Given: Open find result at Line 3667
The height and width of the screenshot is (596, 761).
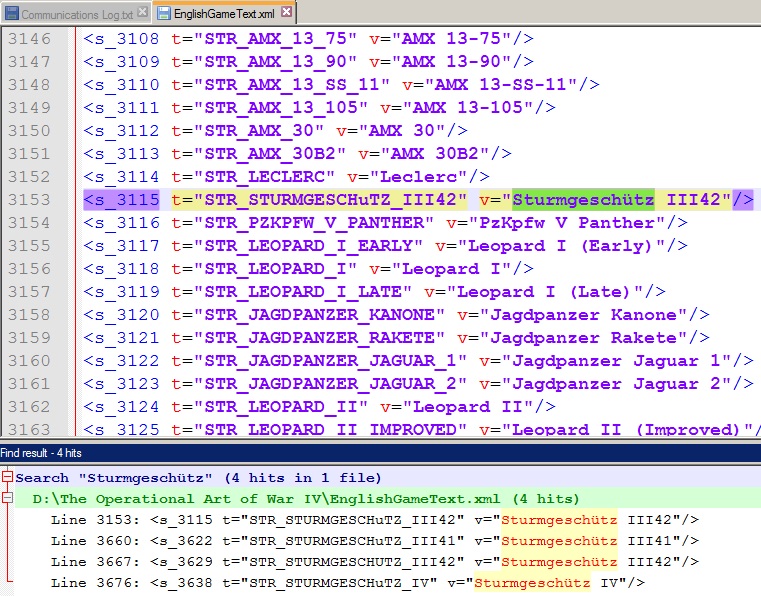Looking at the screenshot, I should (375, 562).
